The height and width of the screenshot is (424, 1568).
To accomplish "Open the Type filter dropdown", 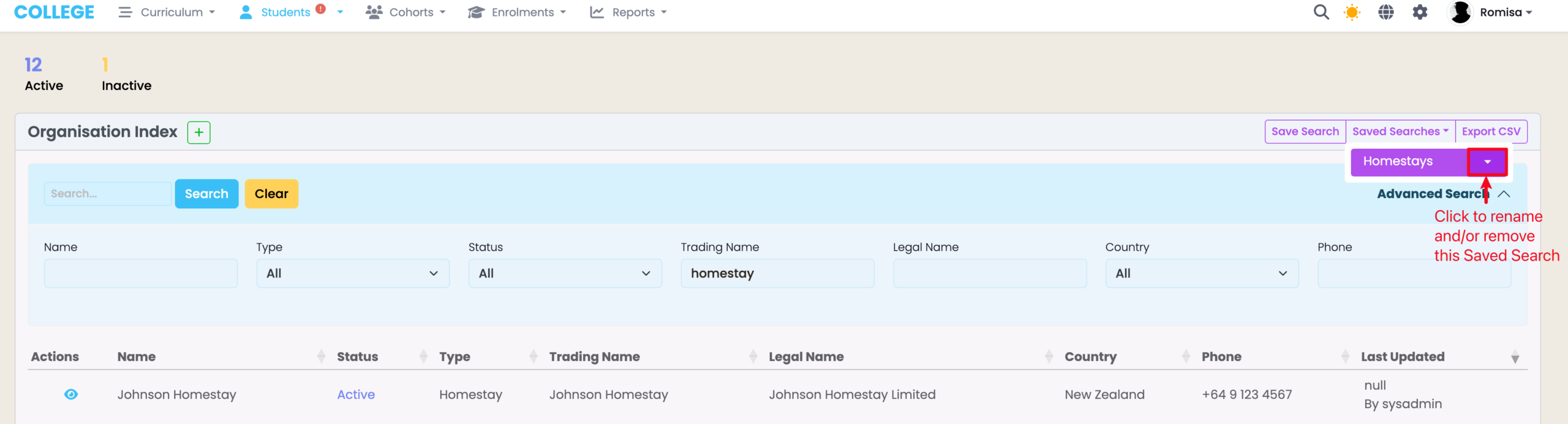I will click(353, 273).
